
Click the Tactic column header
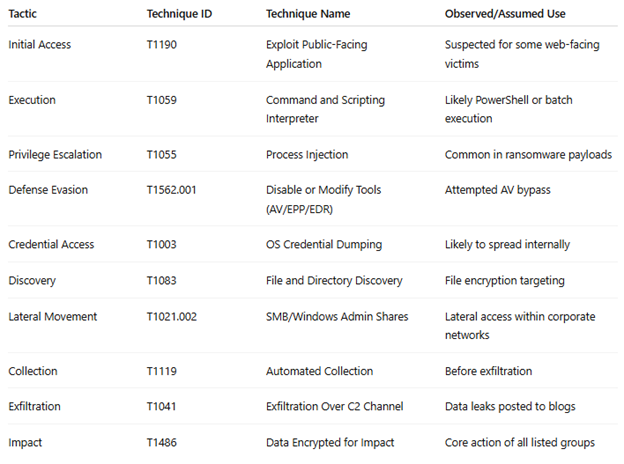22,14
